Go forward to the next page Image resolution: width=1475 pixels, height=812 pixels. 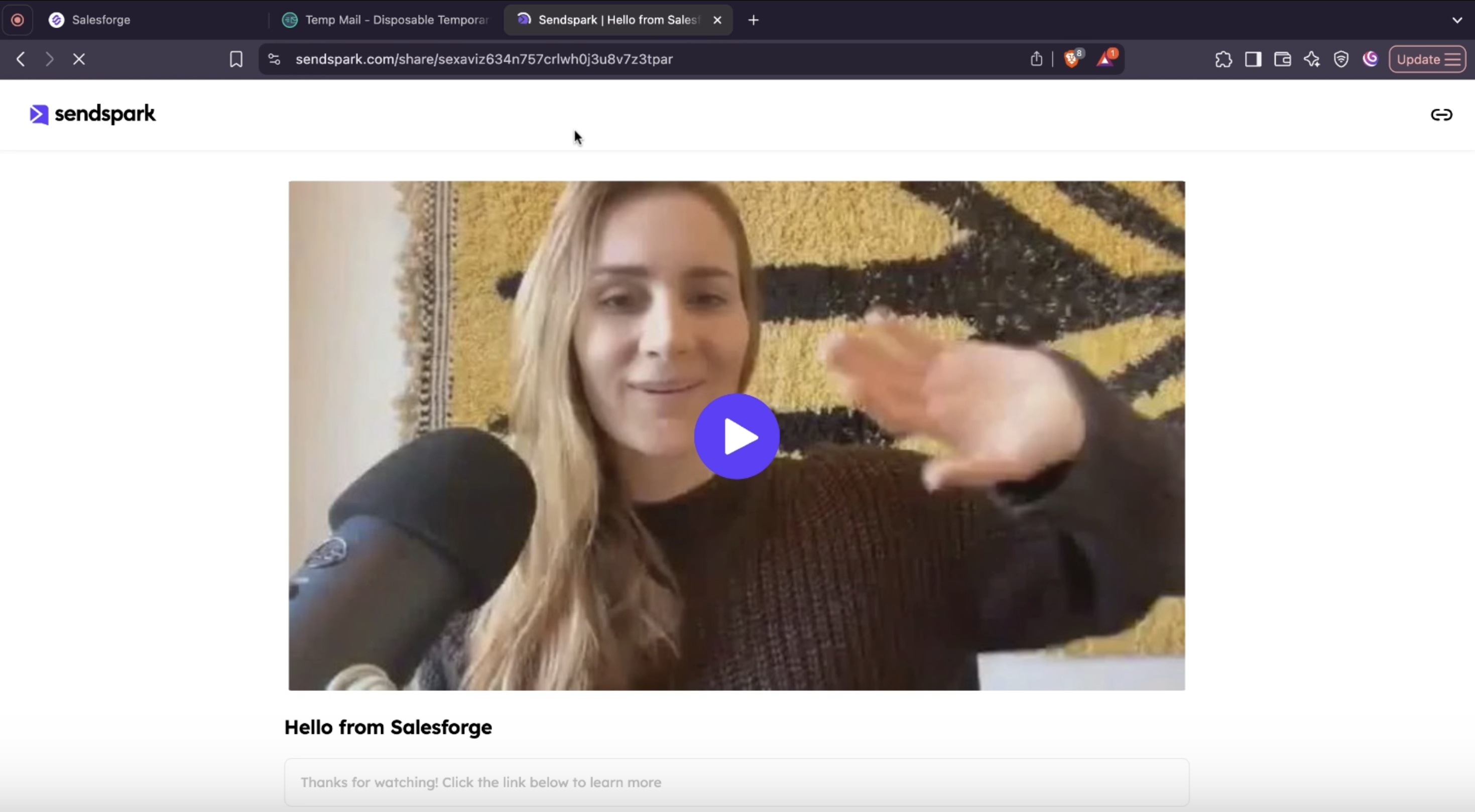pos(50,59)
